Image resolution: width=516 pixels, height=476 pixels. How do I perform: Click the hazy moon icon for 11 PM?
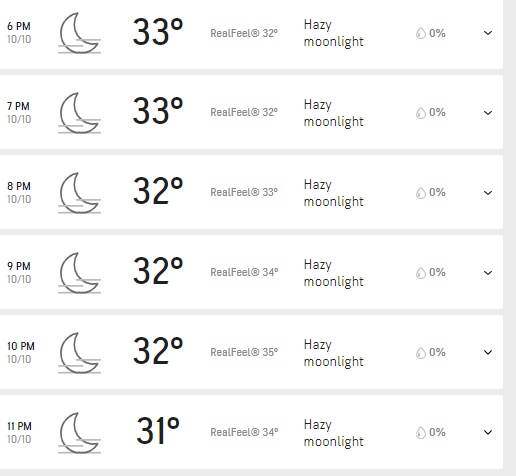[x=79, y=433]
